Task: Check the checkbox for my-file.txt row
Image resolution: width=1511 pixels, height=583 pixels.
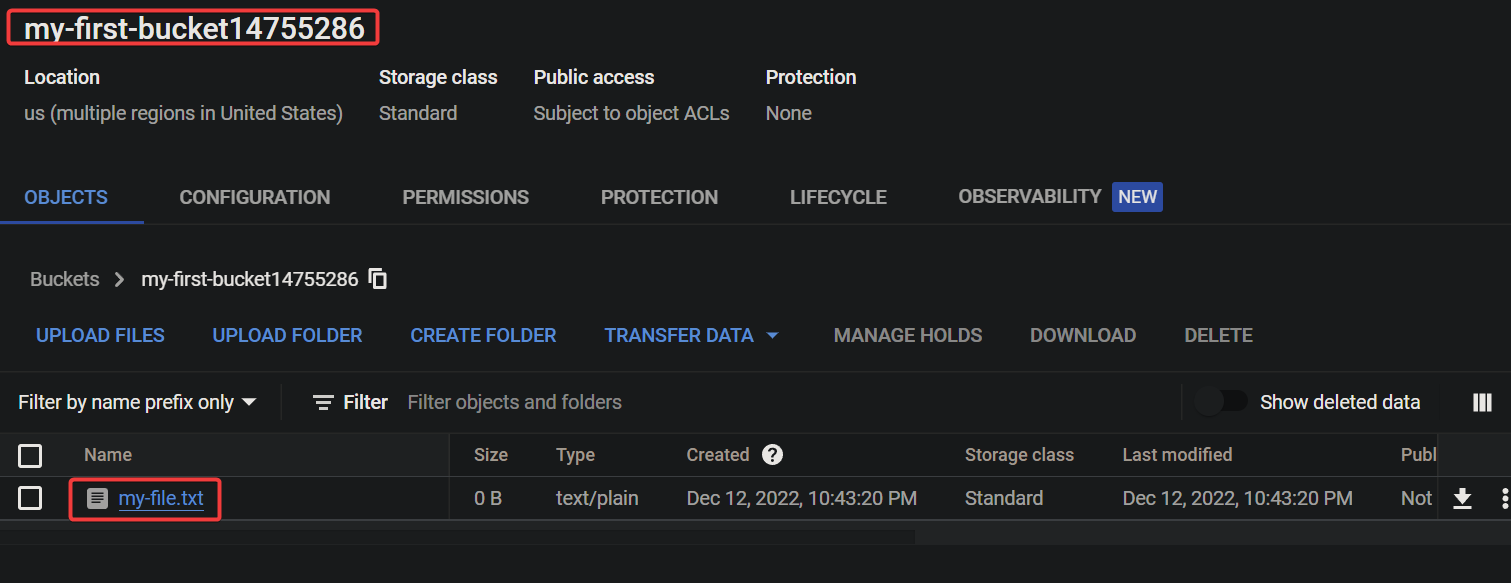Action: point(29,497)
